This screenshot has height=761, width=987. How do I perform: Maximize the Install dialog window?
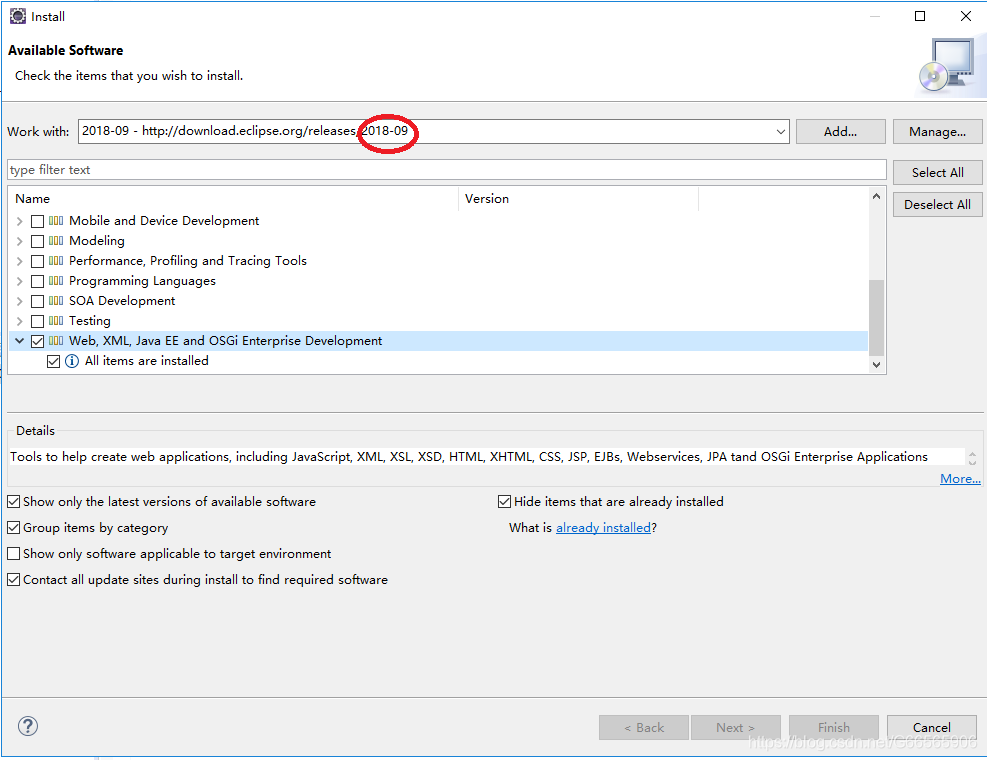[x=920, y=16]
